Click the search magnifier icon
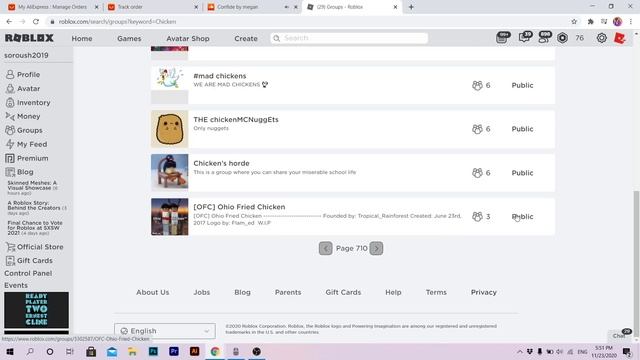This screenshot has height=360, width=640. (276, 38)
